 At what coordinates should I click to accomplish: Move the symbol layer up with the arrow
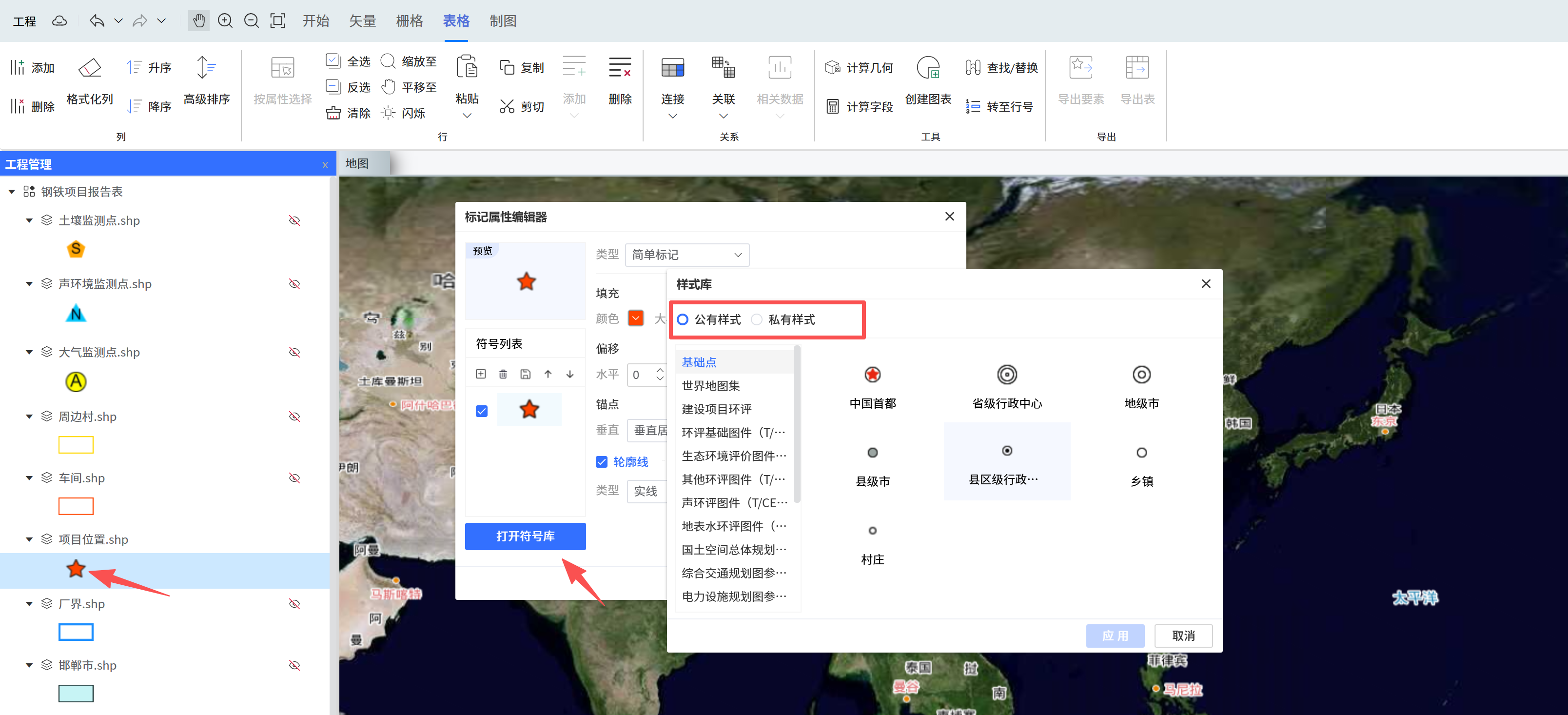point(548,374)
